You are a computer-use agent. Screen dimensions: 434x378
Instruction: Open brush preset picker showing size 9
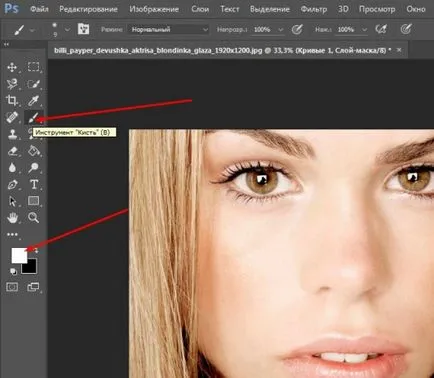tap(55, 29)
